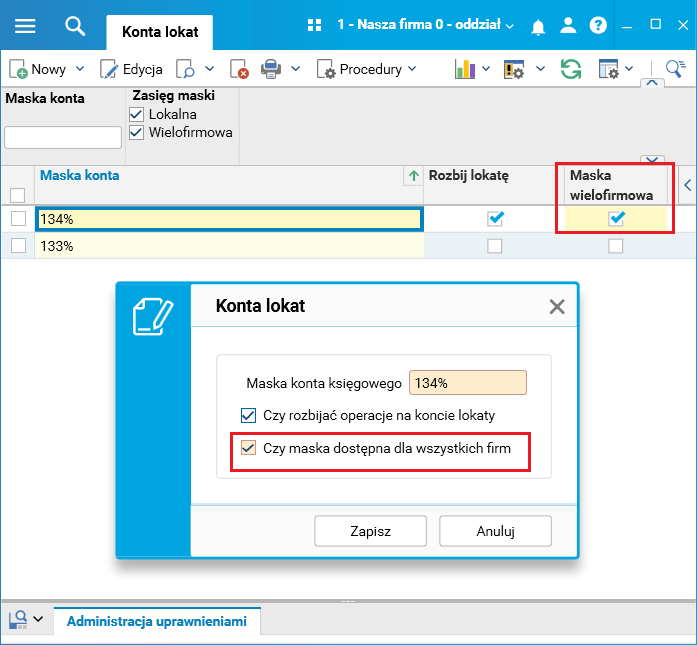Screen dimensions: 697x645
Task: Click the delete record icon
Action: coord(239,69)
